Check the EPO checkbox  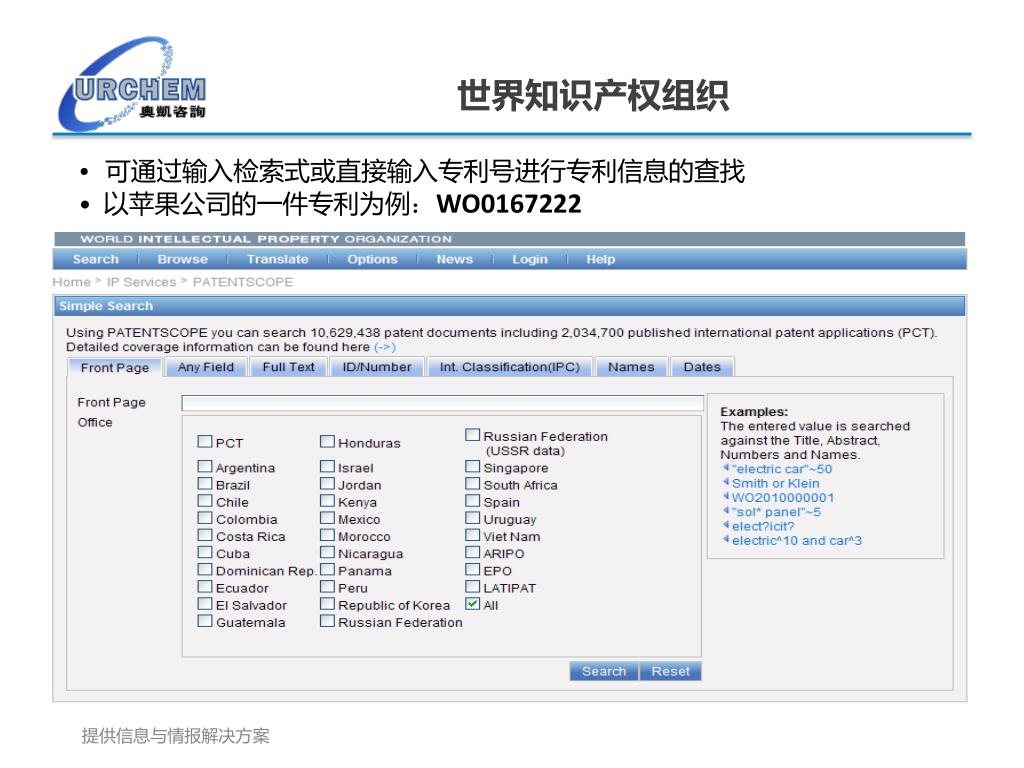[x=473, y=569]
